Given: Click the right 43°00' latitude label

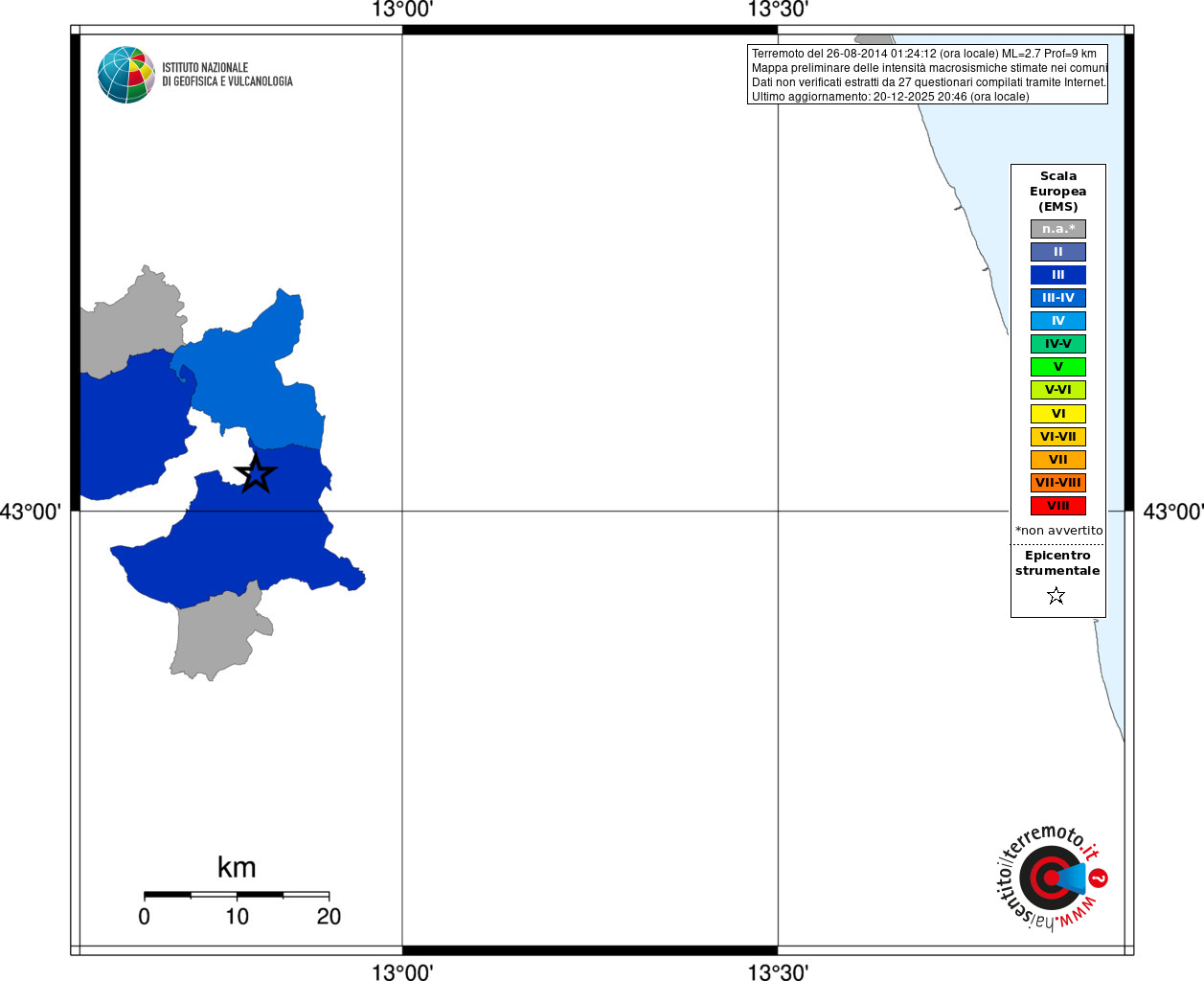Looking at the screenshot, I should tap(1173, 512).
